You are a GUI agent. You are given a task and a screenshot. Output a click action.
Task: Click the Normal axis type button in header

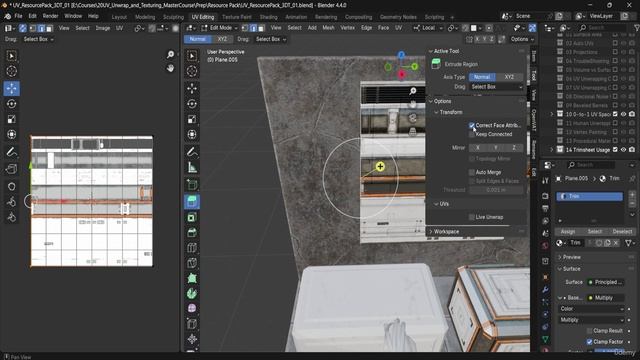click(198, 39)
